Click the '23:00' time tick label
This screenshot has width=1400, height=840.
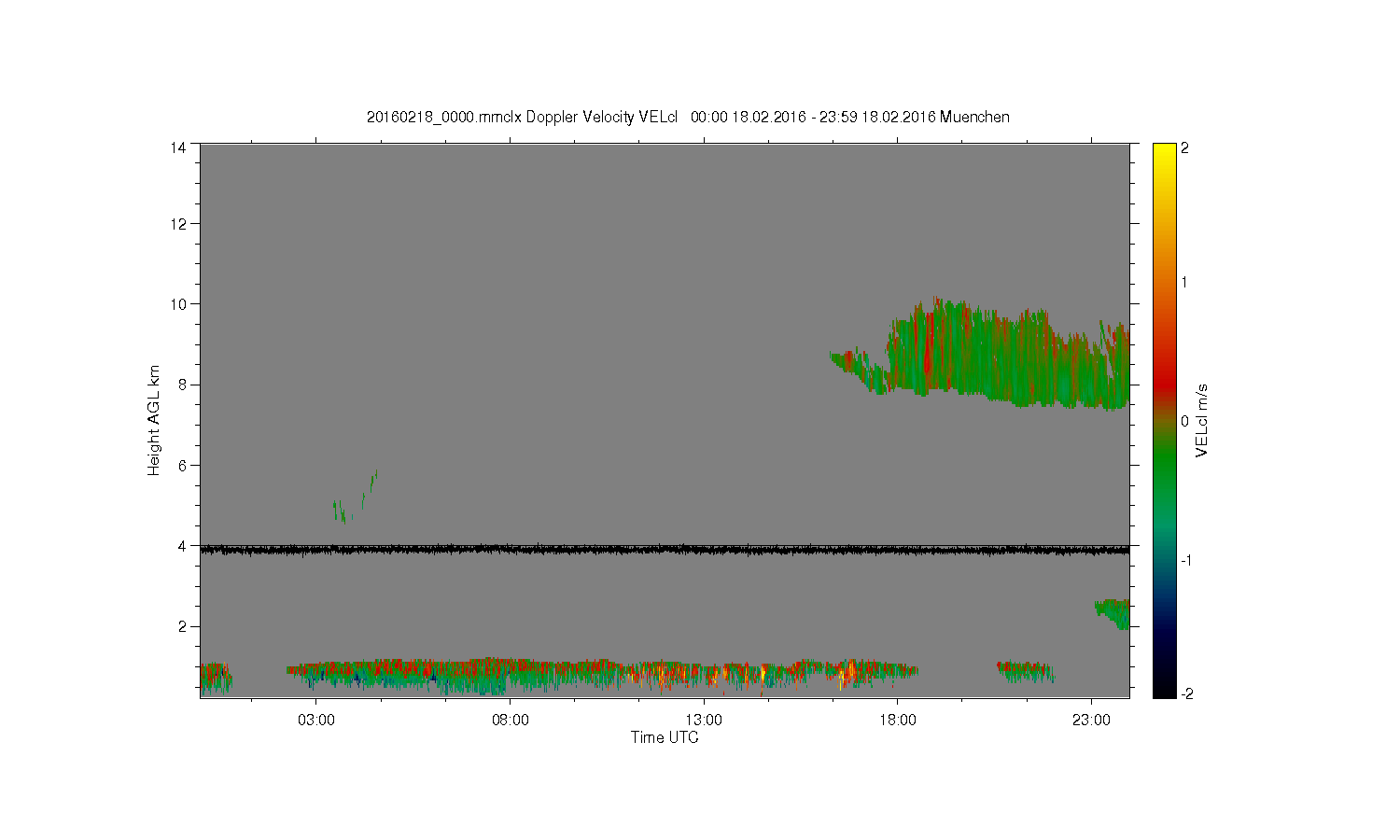(1091, 721)
